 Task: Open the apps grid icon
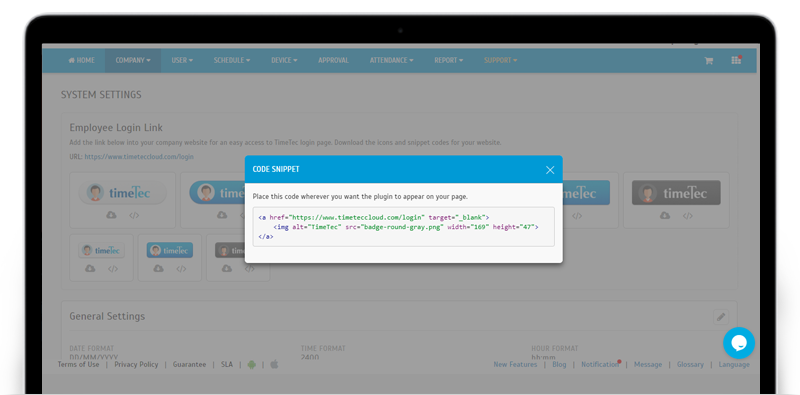736,60
